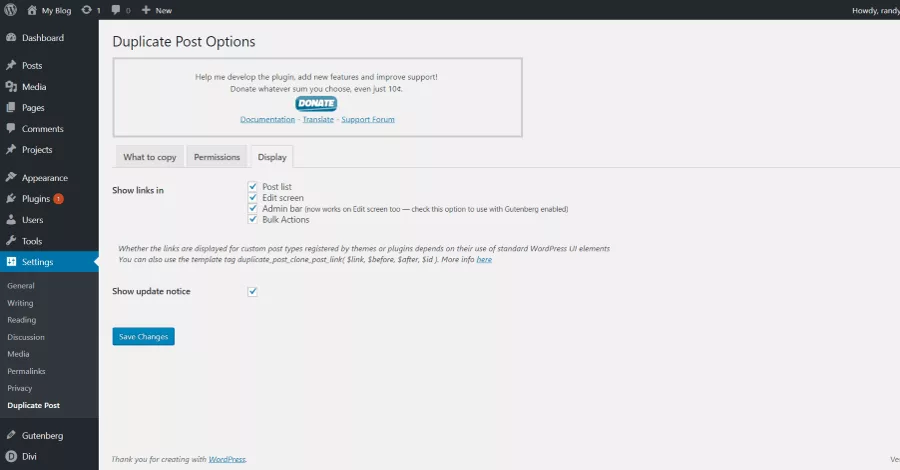Open Reading settings submenu
The image size is (900, 470).
[x=21, y=320]
